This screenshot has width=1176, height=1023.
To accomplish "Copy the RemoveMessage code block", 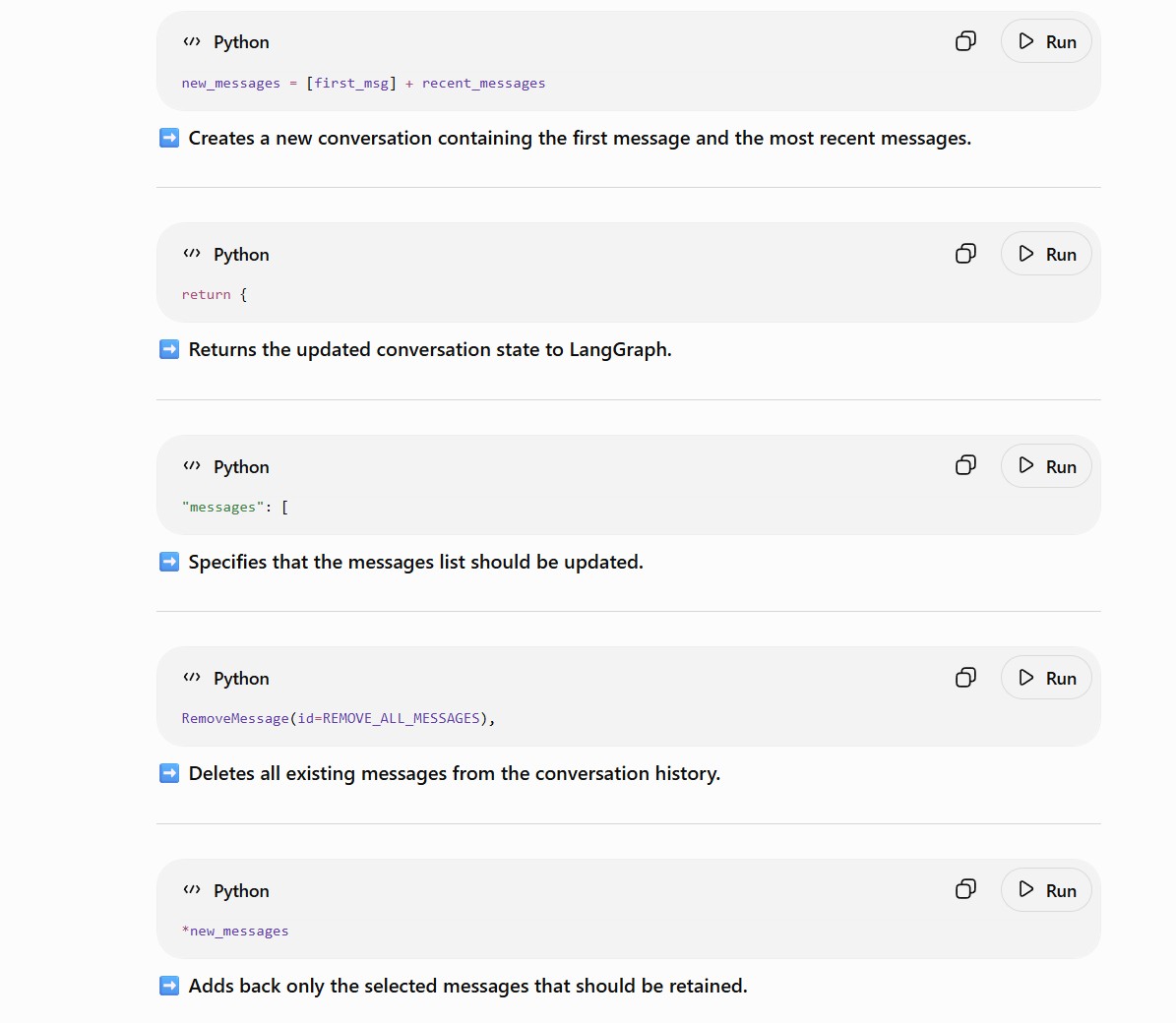I will click(x=965, y=678).
